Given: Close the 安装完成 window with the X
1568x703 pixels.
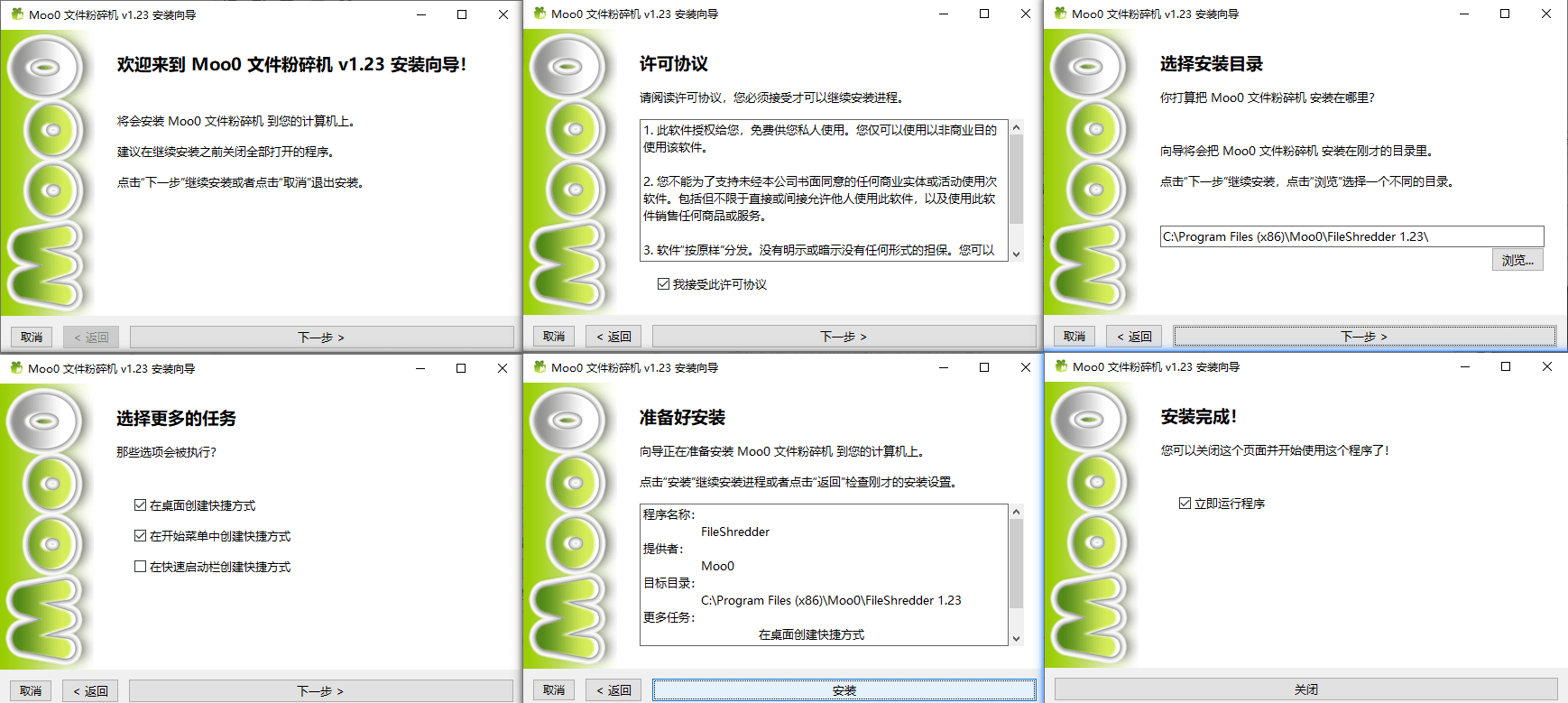Looking at the screenshot, I should click(1546, 366).
